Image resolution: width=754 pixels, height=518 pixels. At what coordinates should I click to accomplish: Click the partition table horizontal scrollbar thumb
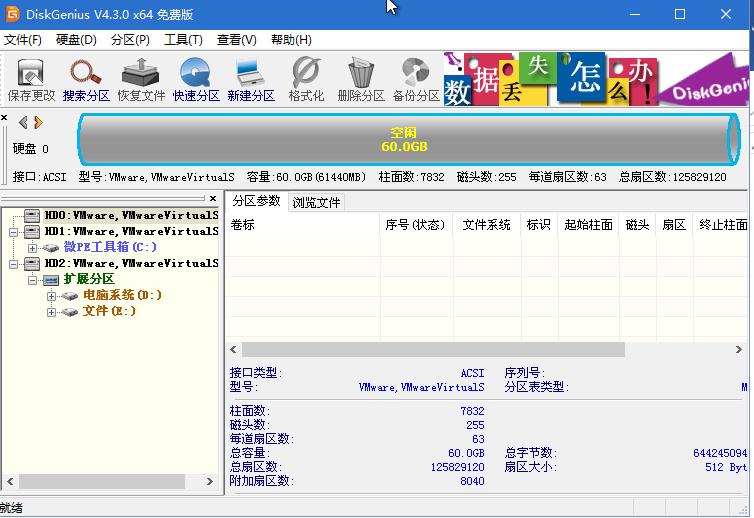coord(433,350)
